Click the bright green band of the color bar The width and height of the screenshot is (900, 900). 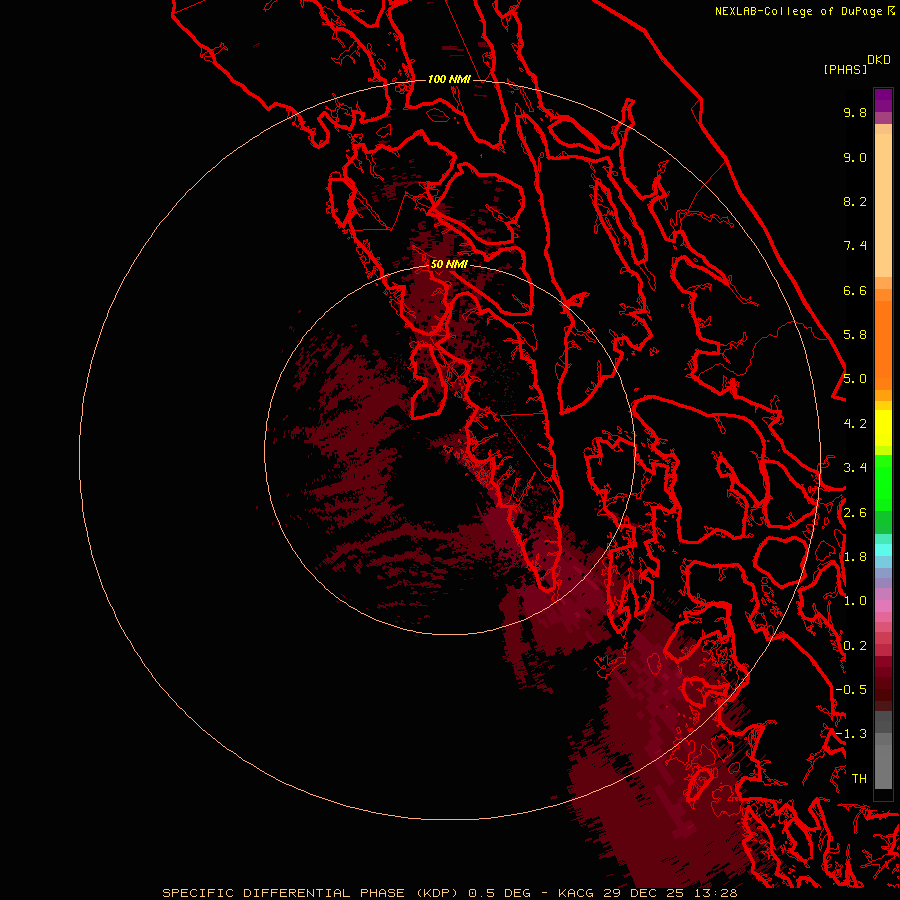pyautogui.click(x=883, y=482)
